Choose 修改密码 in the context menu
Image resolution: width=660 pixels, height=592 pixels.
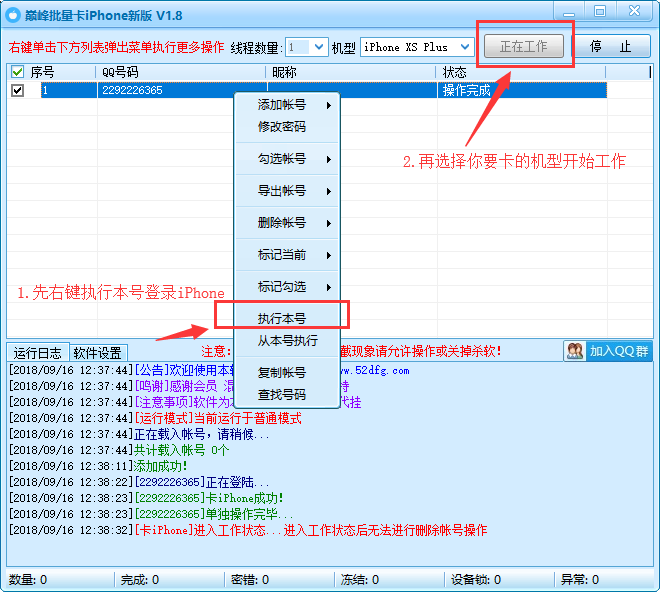coord(281,127)
